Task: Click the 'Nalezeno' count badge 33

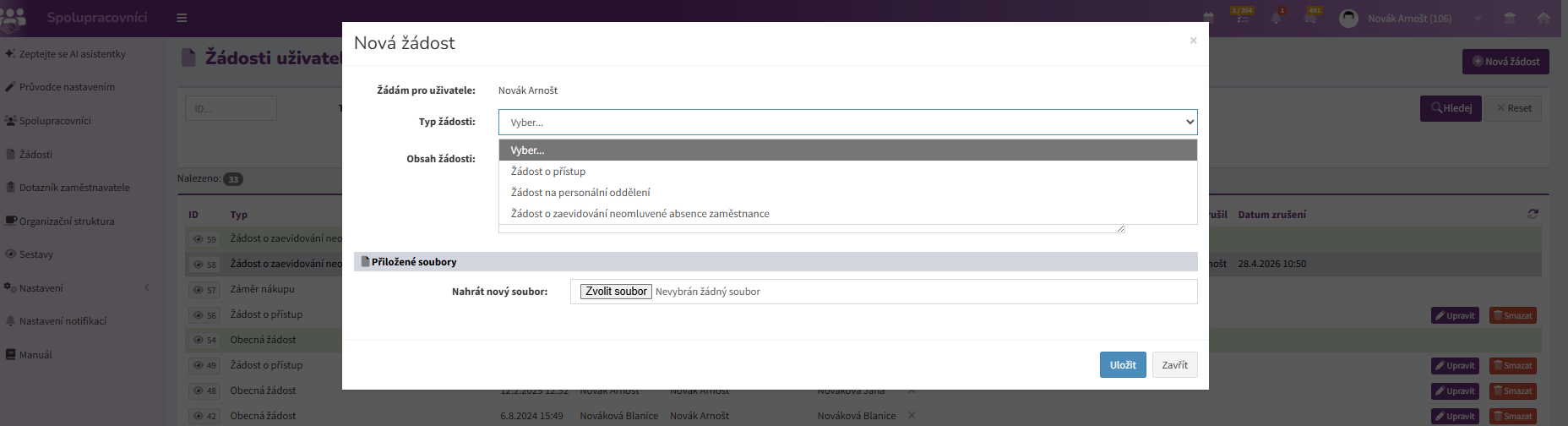Action: click(233, 179)
